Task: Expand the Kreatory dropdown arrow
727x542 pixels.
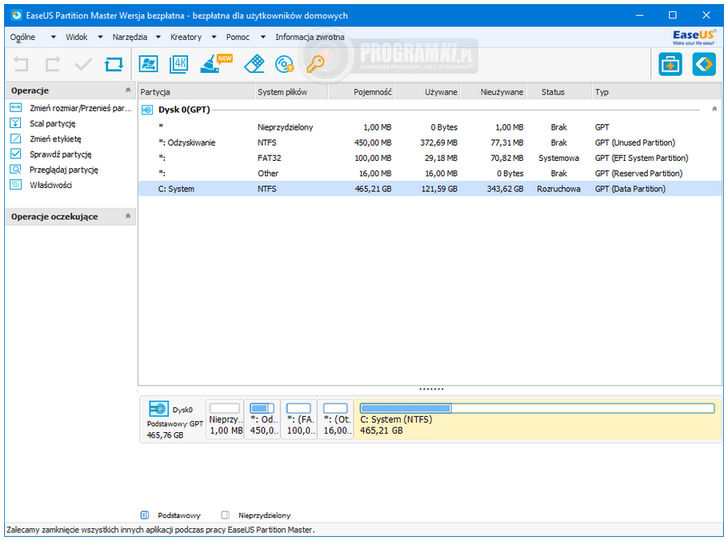Action: (214, 37)
